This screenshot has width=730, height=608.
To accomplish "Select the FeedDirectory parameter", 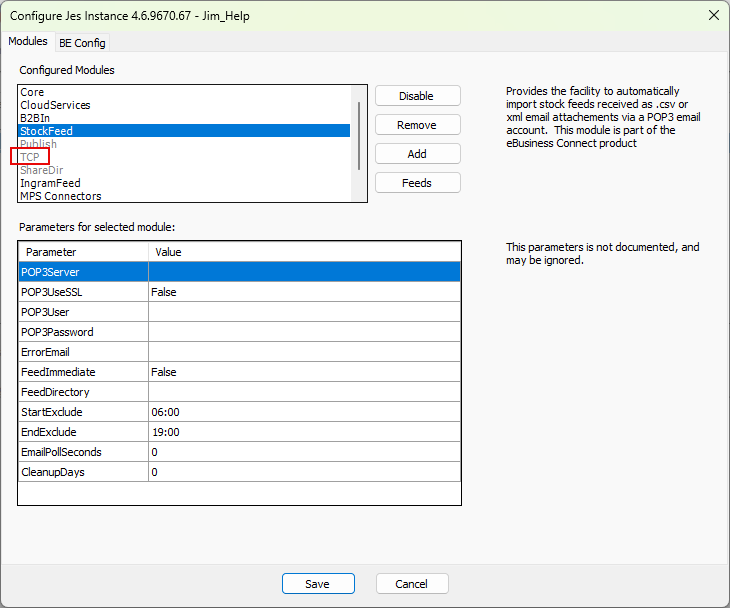I will (x=84, y=392).
